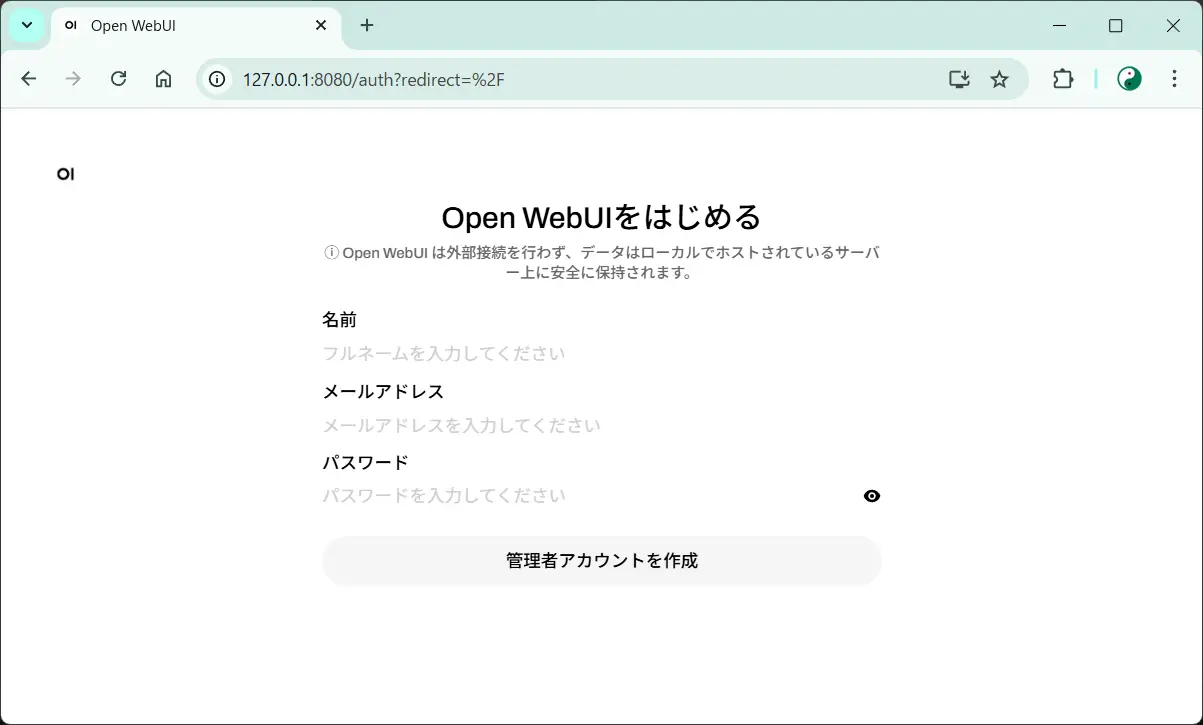Close the Open WebUI tab
Image resolution: width=1203 pixels, height=725 pixels.
coord(321,25)
